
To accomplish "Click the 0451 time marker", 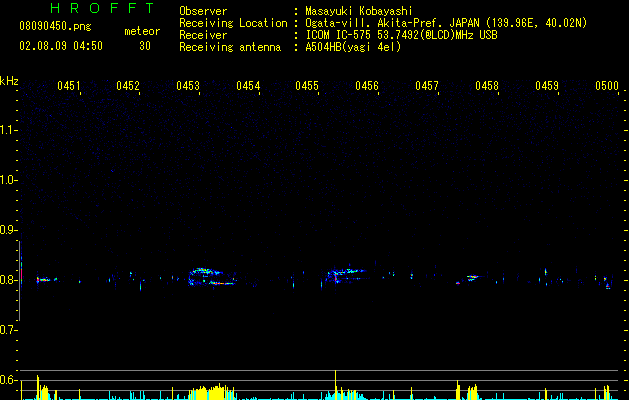I will coord(69,86).
